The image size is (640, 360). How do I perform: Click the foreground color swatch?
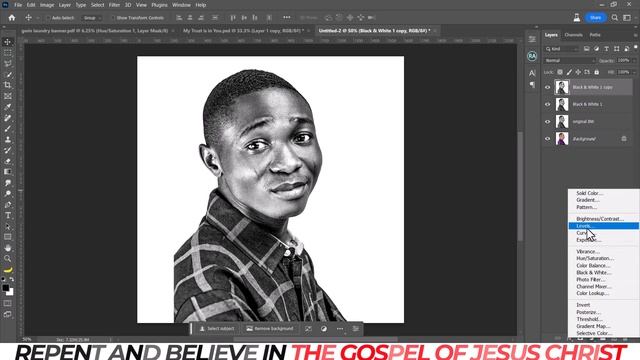[5, 288]
